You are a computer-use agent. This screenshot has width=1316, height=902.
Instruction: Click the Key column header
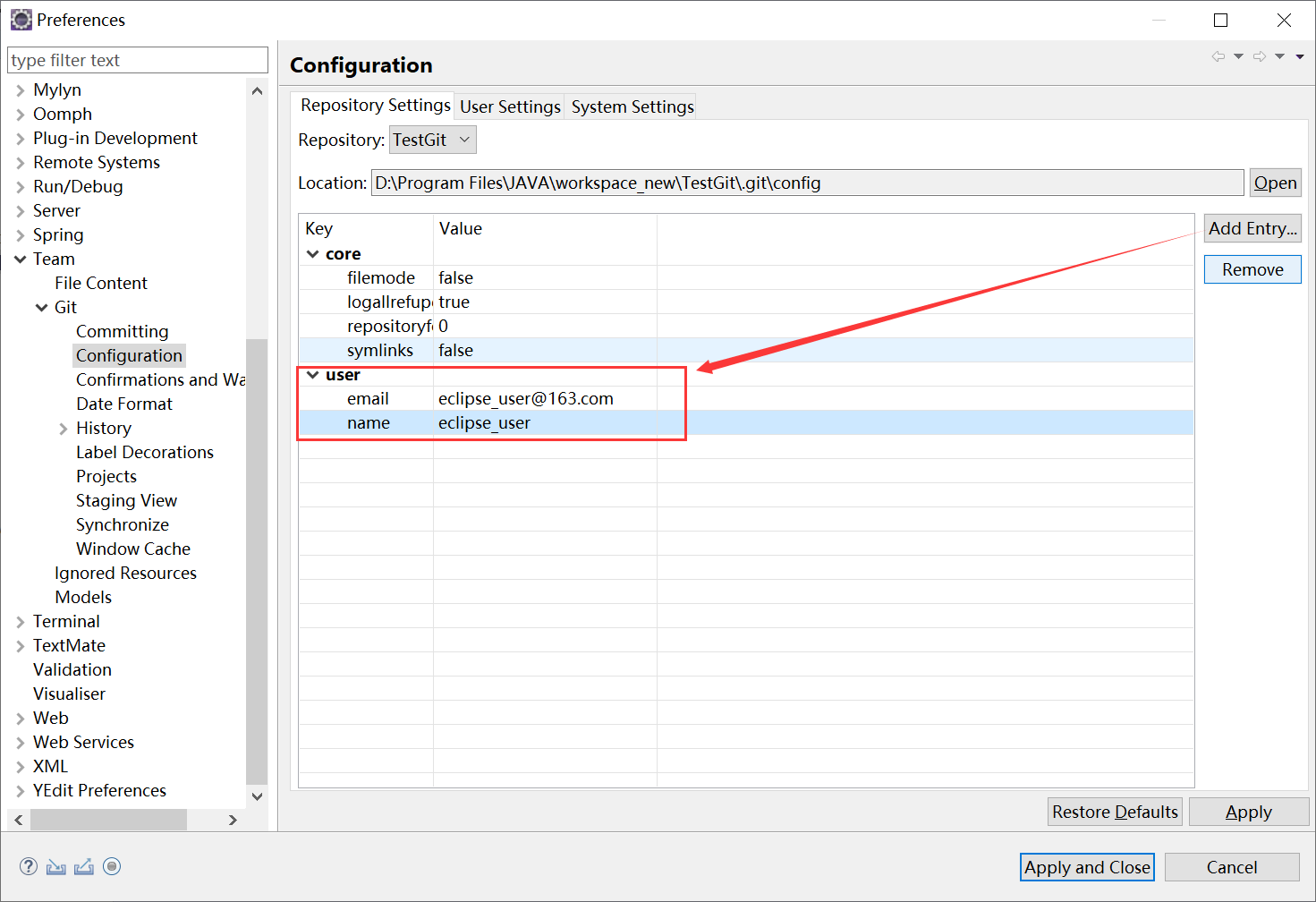point(366,228)
